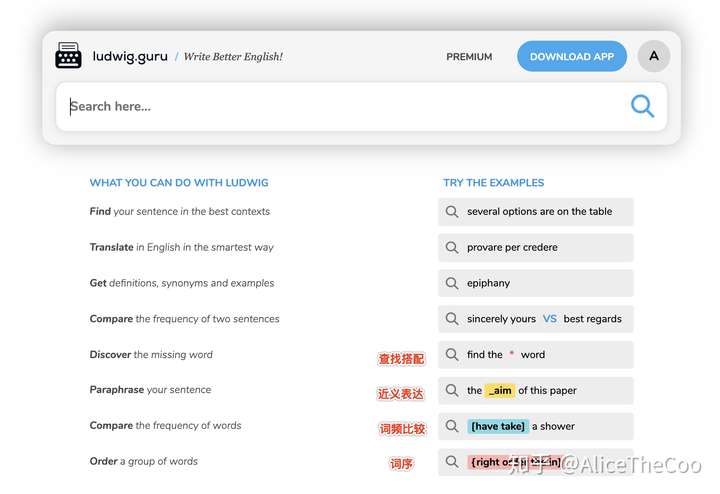
Task: Try the example 'sincerely yours VS best regards'
Action: click(x=535, y=319)
